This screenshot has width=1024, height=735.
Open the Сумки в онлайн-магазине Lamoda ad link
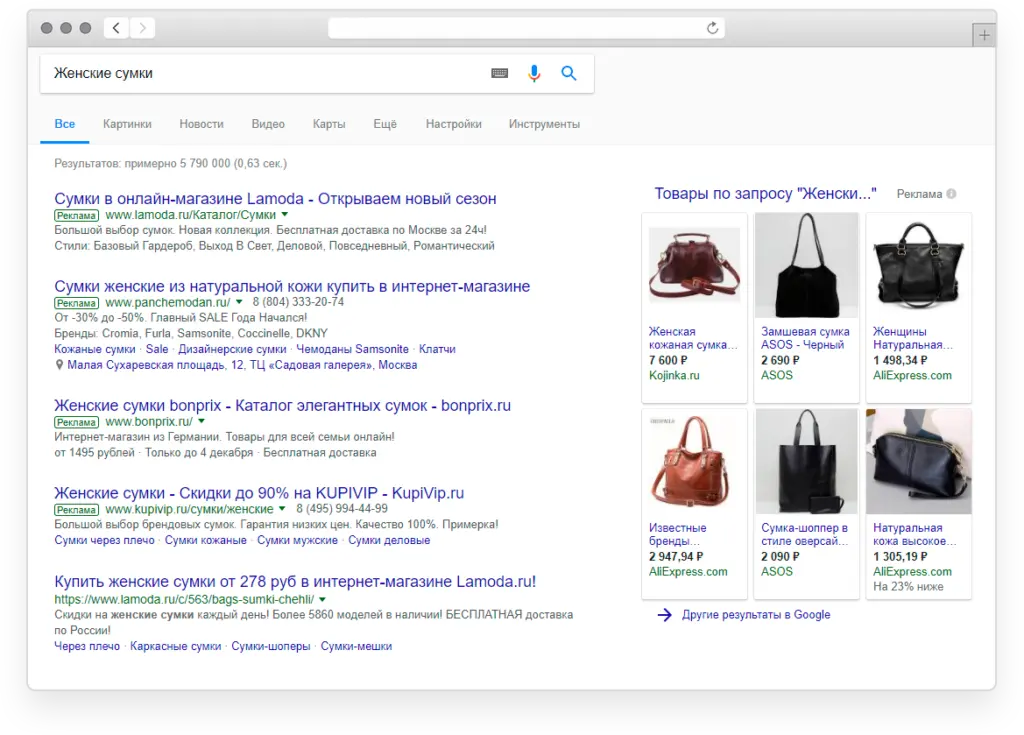[x=275, y=199]
